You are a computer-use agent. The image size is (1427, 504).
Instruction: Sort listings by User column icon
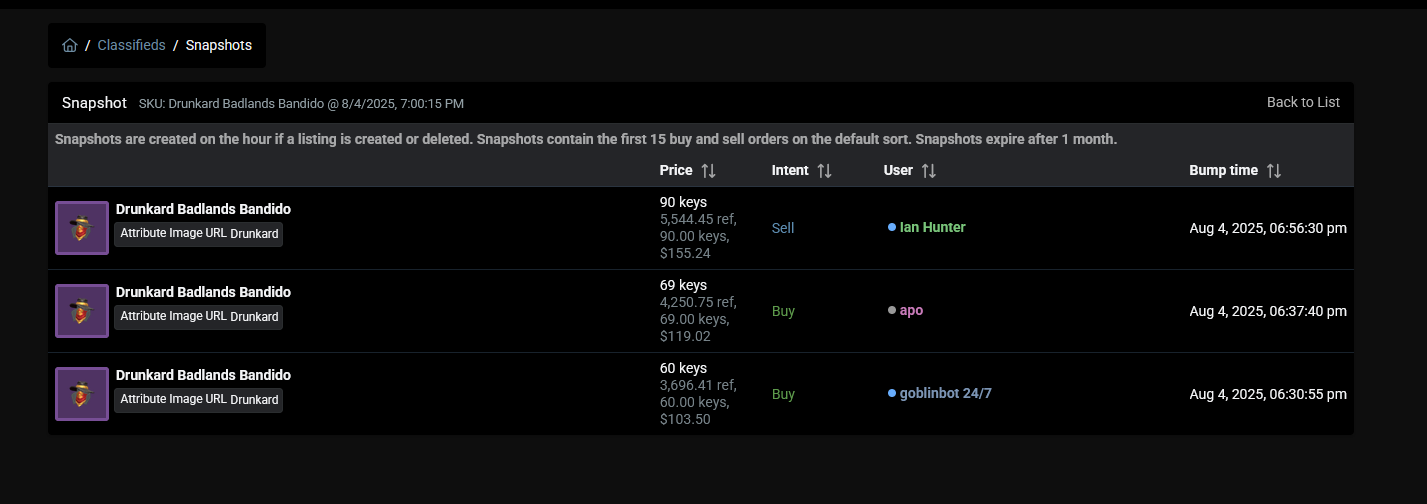pos(928,171)
